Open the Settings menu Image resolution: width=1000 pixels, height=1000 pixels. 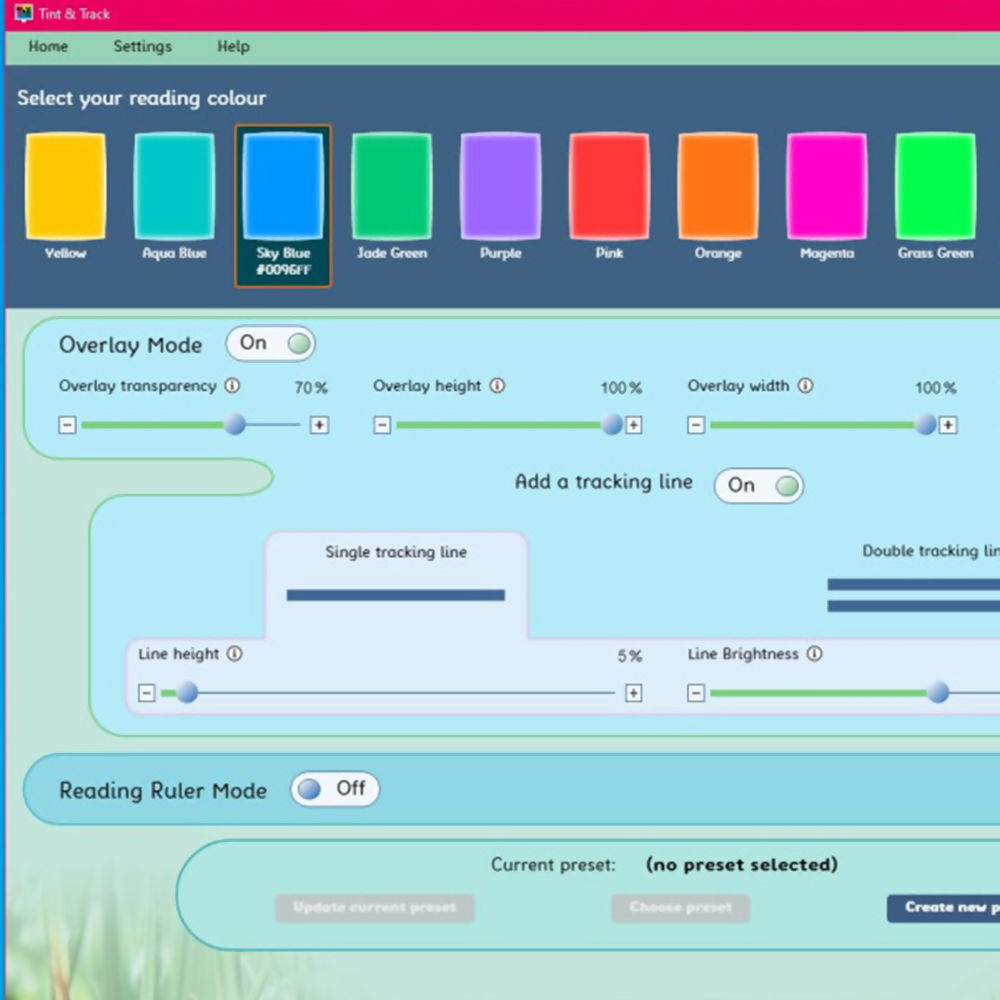pos(142,46)
